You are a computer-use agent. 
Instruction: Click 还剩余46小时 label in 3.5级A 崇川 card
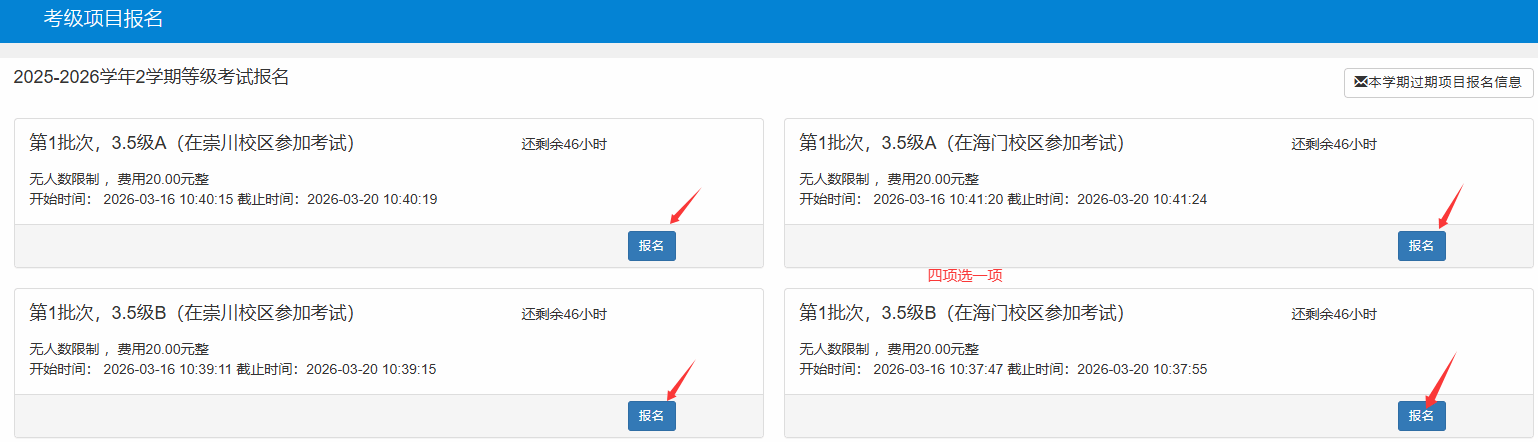pyautogui.click(x=563, y=144)
